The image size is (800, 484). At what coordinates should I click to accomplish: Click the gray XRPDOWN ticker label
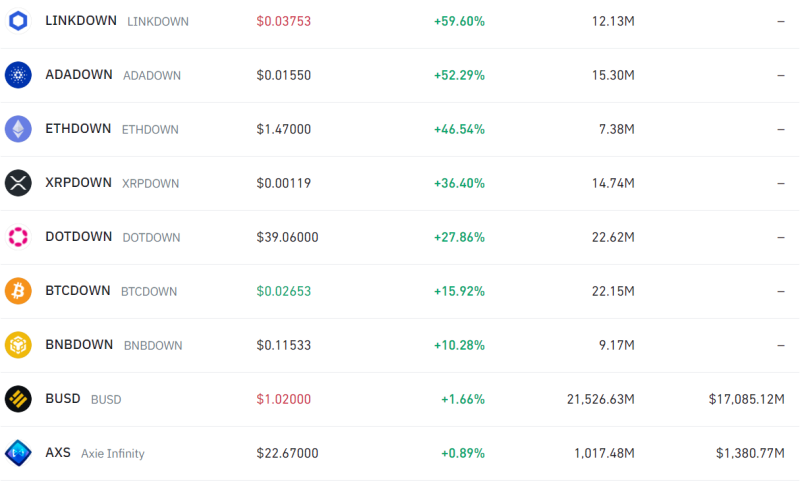[x=151, y=184]
